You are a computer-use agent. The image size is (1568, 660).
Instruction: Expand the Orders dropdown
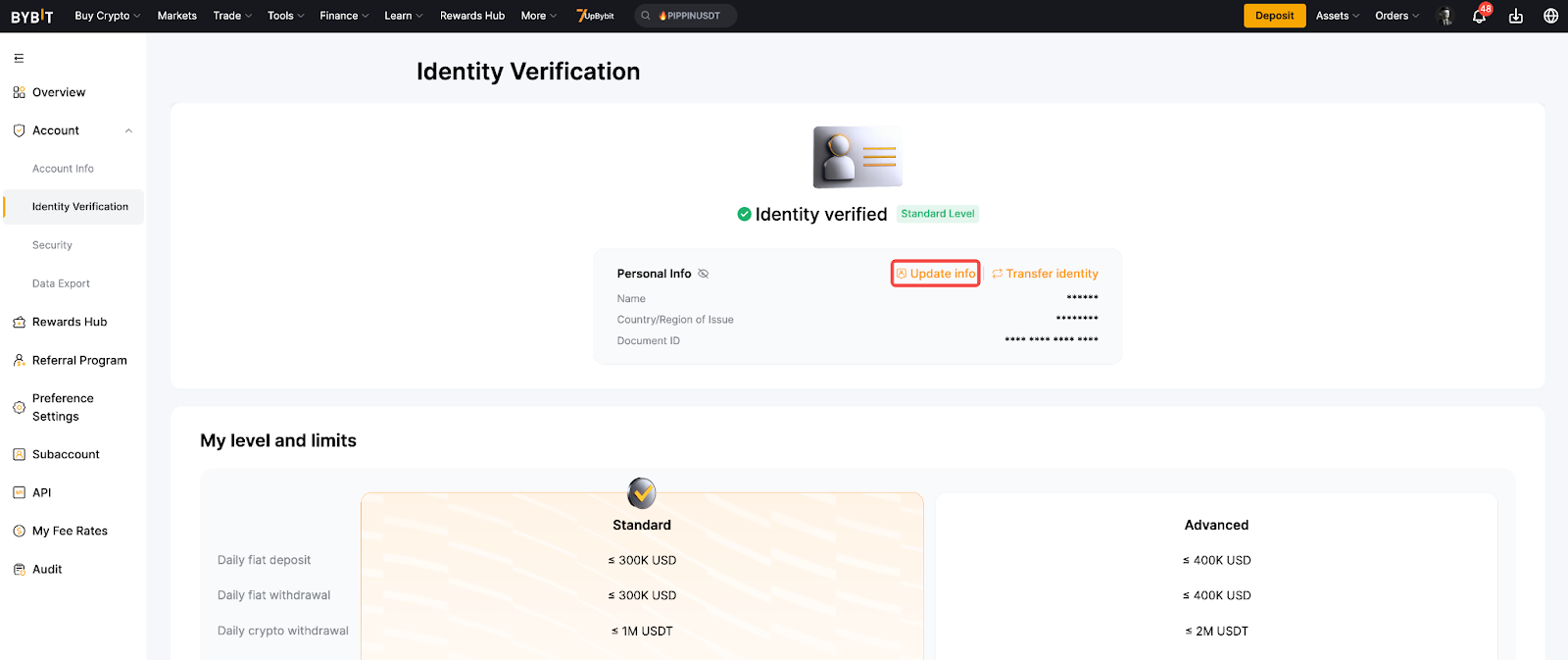(x=1396, y=16)
